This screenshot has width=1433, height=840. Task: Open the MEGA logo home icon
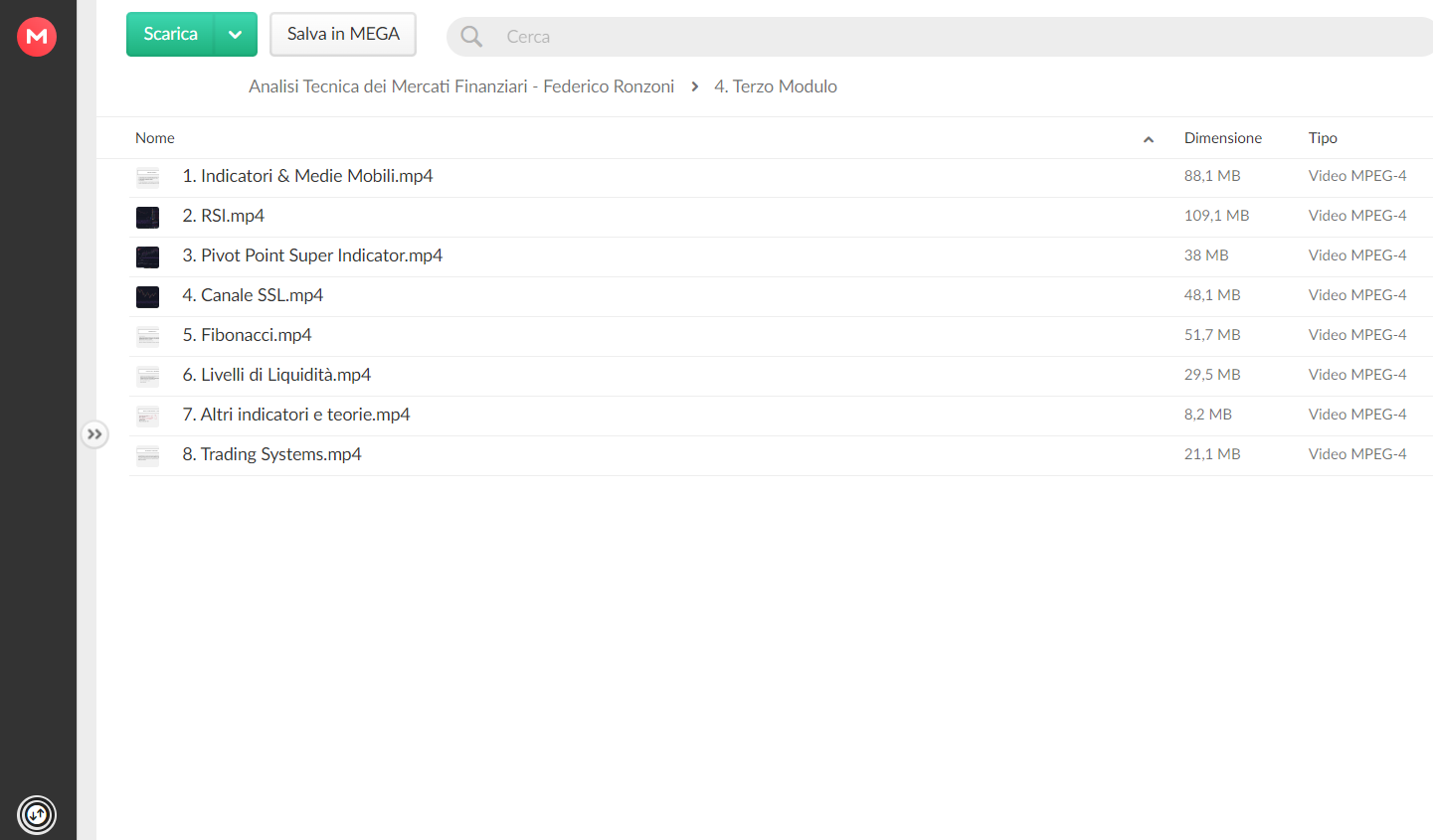coord(37,37)
